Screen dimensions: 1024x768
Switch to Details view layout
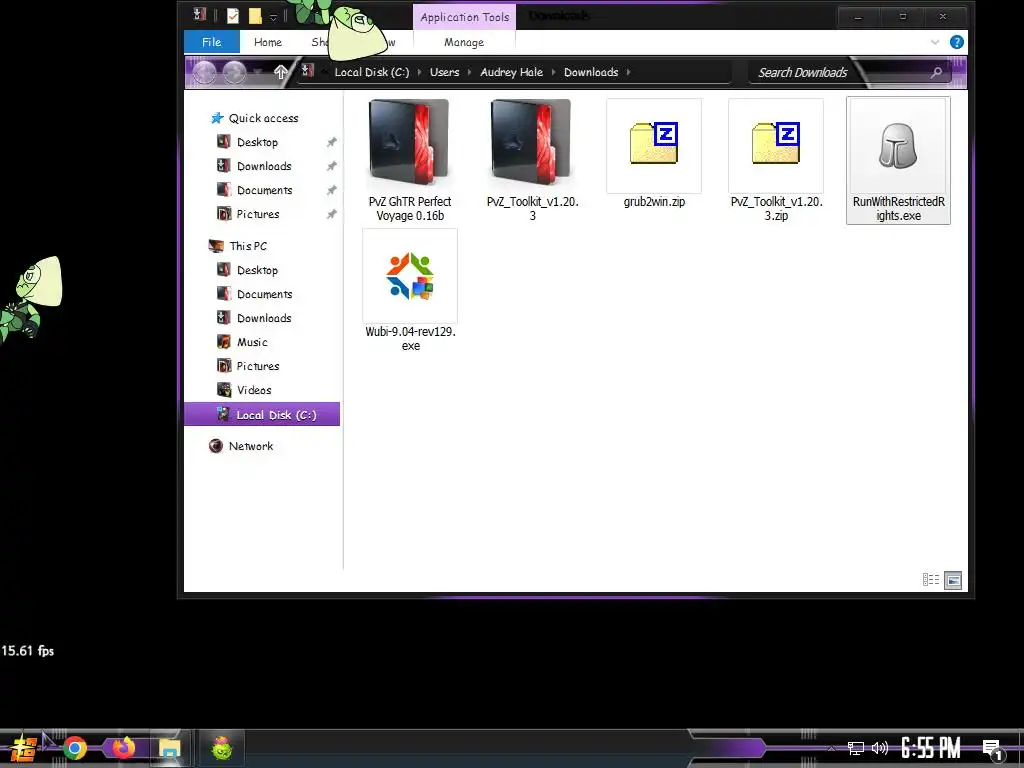pyautogui.click(x=931, y=579)
